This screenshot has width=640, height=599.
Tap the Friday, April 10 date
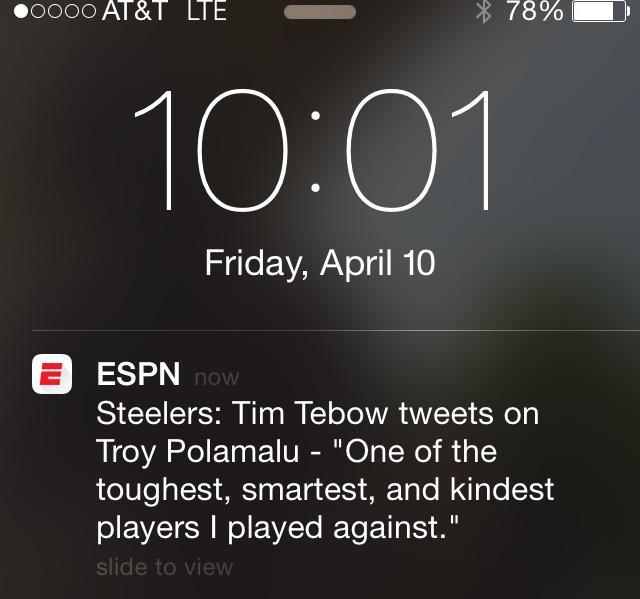click(x=320, y=263)
